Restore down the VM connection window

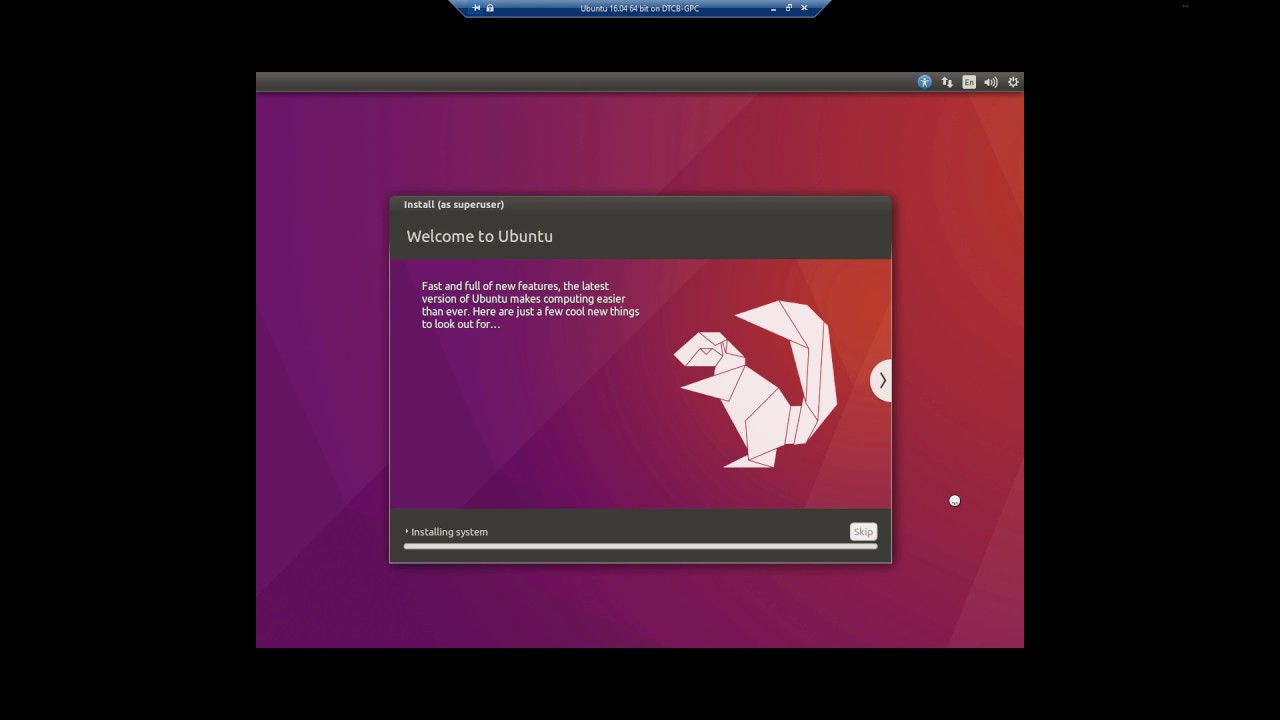pyautogui.click(x=789, y=8)
